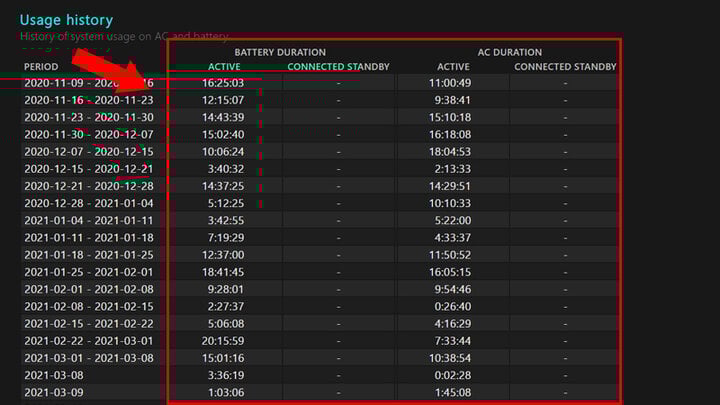This screenshot has width=720, height=405.
Task: Select AC active time 1:45:08
Action: pos(453,393)
